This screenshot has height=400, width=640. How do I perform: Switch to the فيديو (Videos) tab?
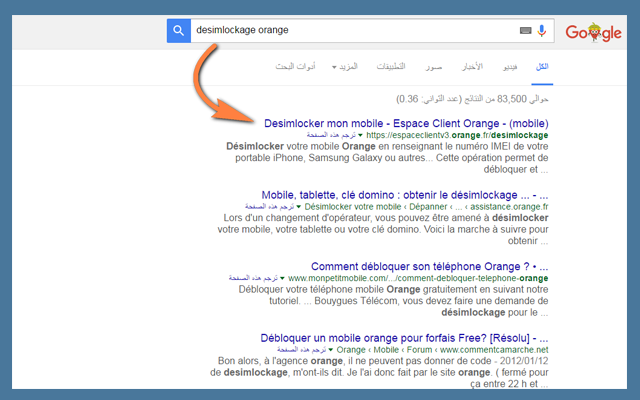tap(509, 66)
